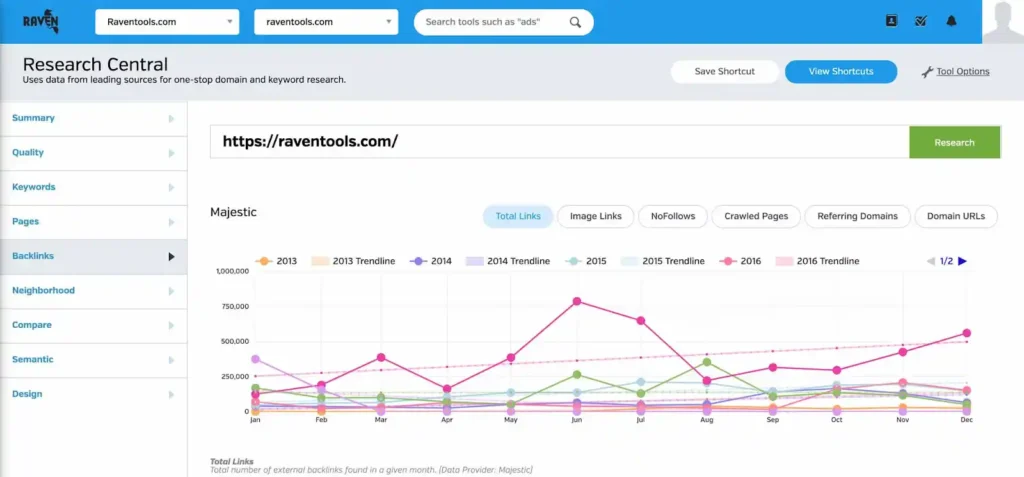Open Quality in the sidebar
Viewport: 1024px width, 477px height.
point(28,152)
